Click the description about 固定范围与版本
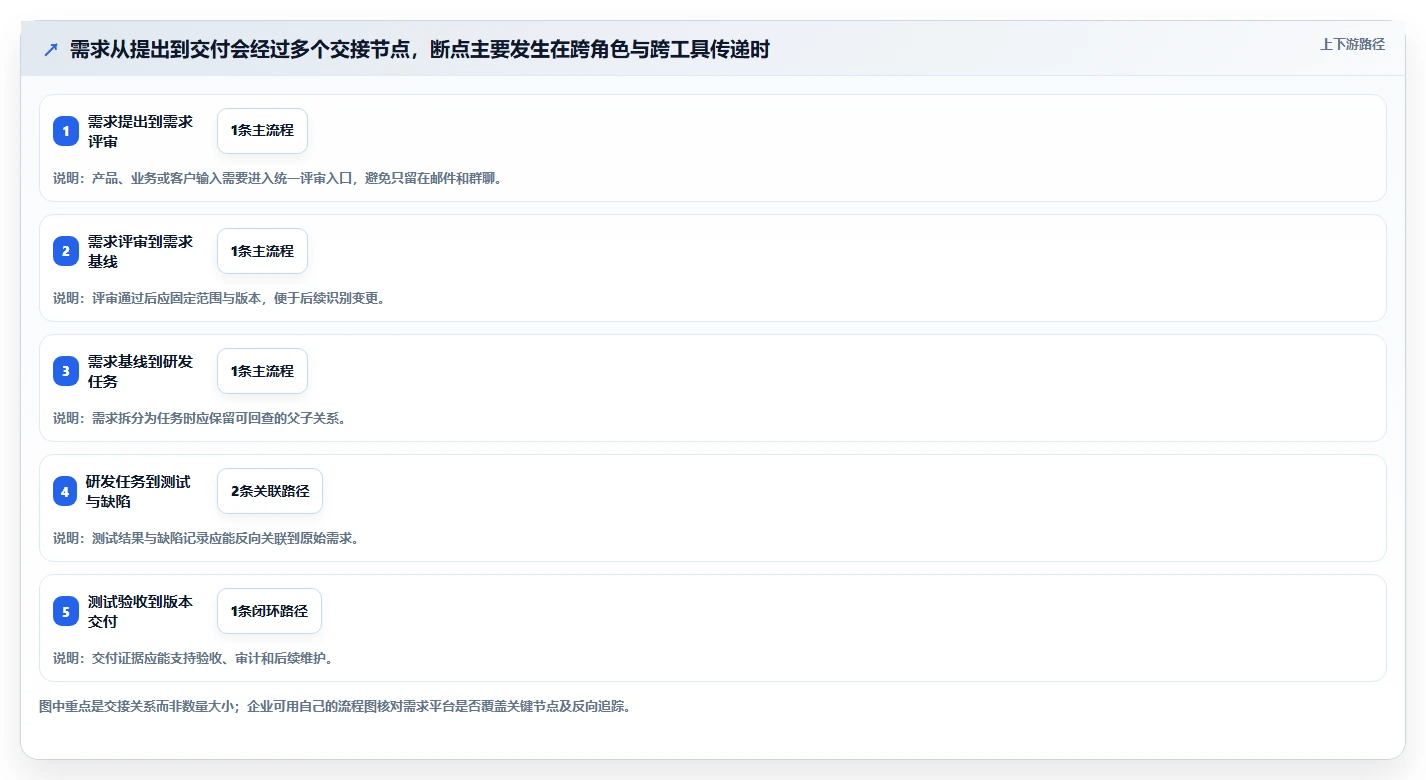 coord(219,298)
